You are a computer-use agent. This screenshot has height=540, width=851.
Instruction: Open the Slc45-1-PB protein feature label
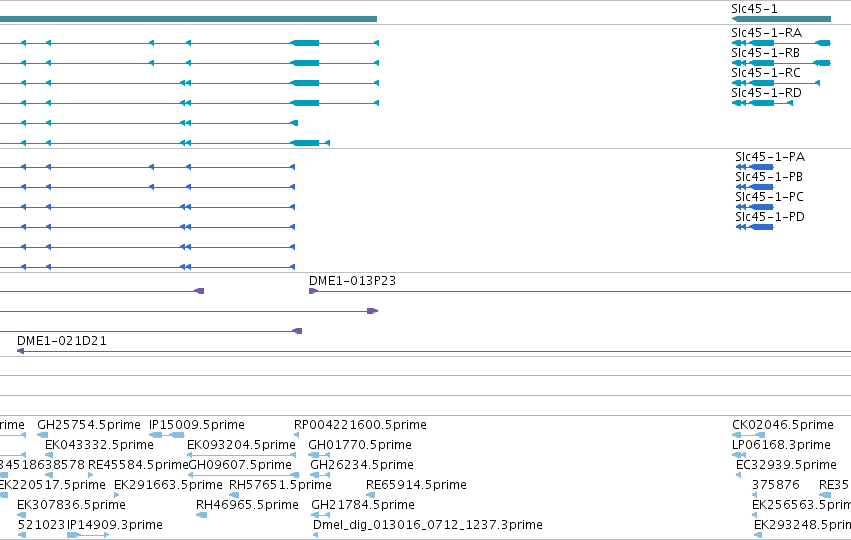point(769,177)
